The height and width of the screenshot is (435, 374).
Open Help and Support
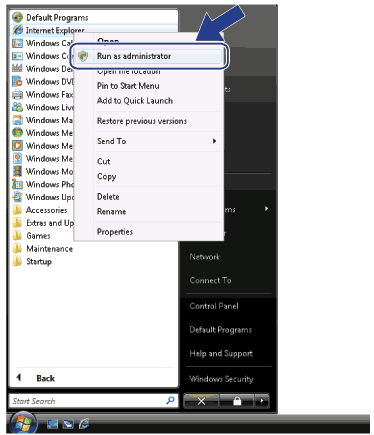click(221, 353)
